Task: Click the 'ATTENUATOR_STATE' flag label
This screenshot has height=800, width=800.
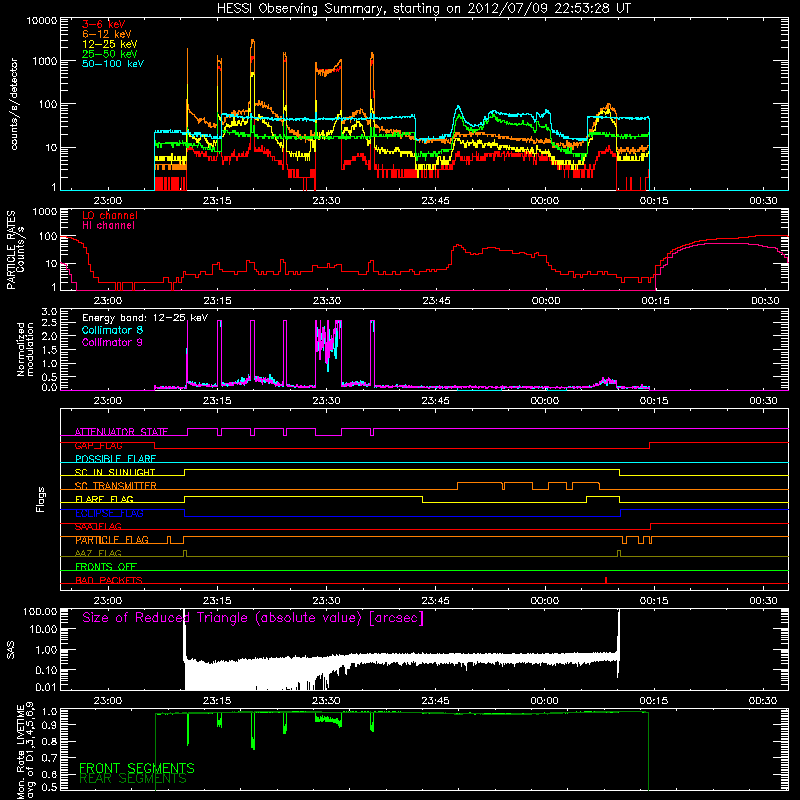Action: [121, 432]
